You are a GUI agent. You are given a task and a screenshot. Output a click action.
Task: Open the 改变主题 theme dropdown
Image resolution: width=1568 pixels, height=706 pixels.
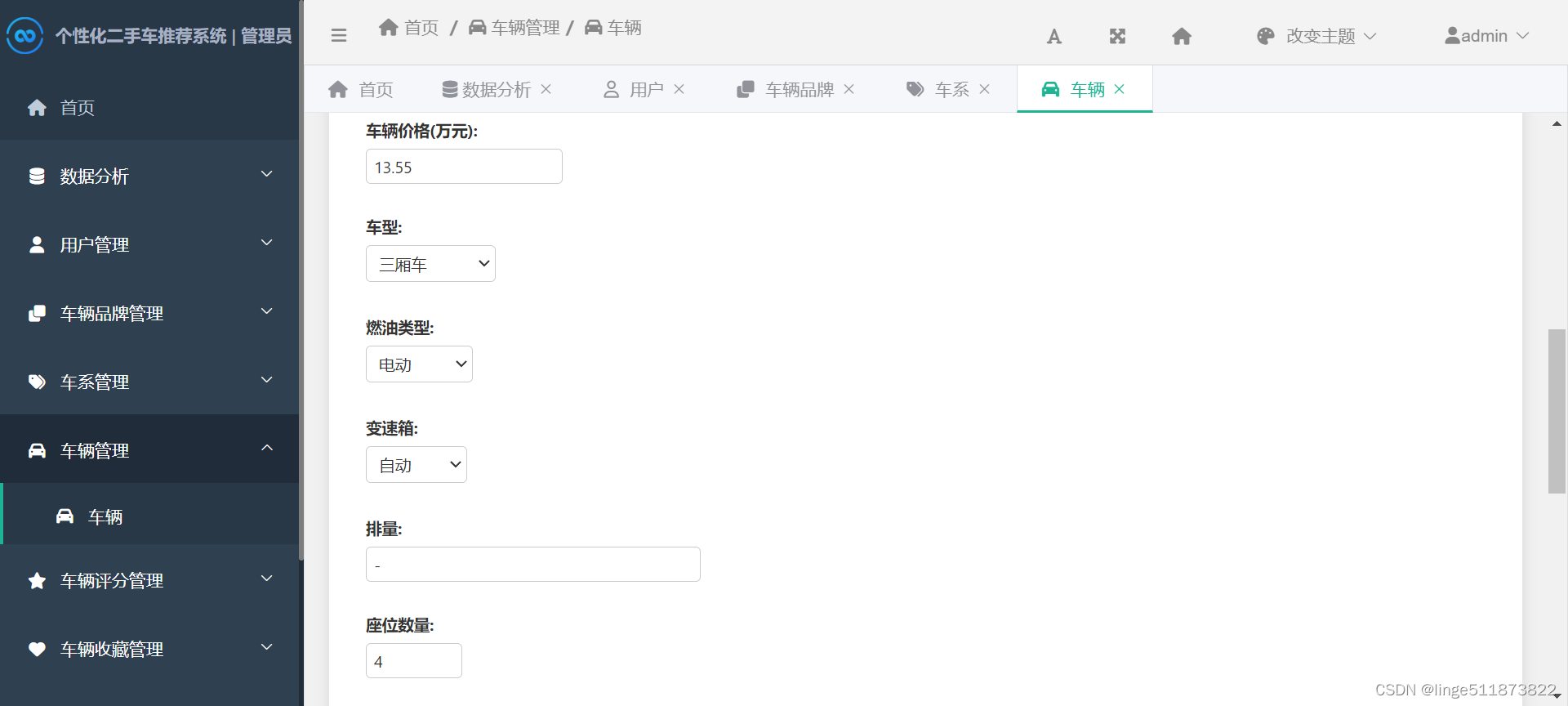click(x=1316, y=36)
